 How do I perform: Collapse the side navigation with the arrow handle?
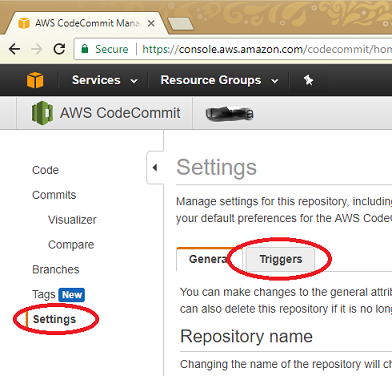(155, 168)
